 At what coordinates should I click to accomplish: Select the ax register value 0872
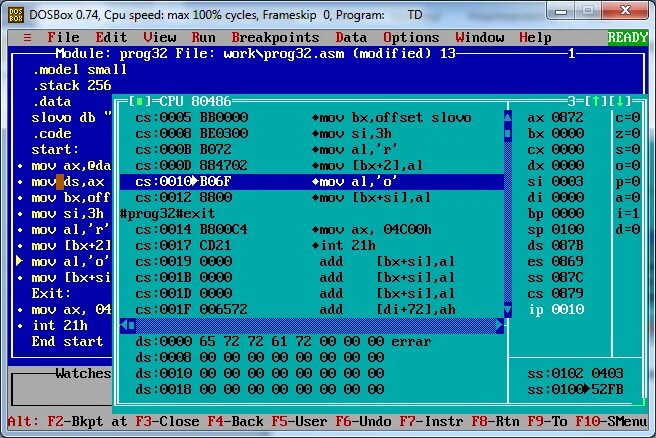[567, 118]
